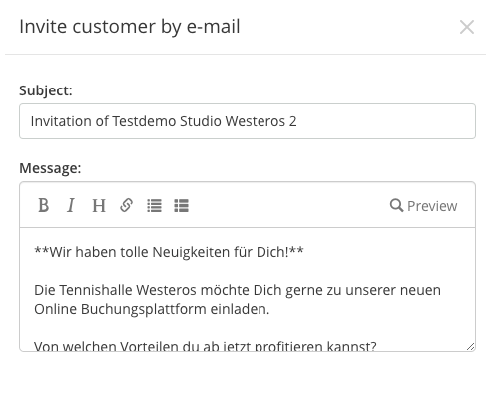Click the line 'Online Buchungsplattform einladen.'

point(151,309)
